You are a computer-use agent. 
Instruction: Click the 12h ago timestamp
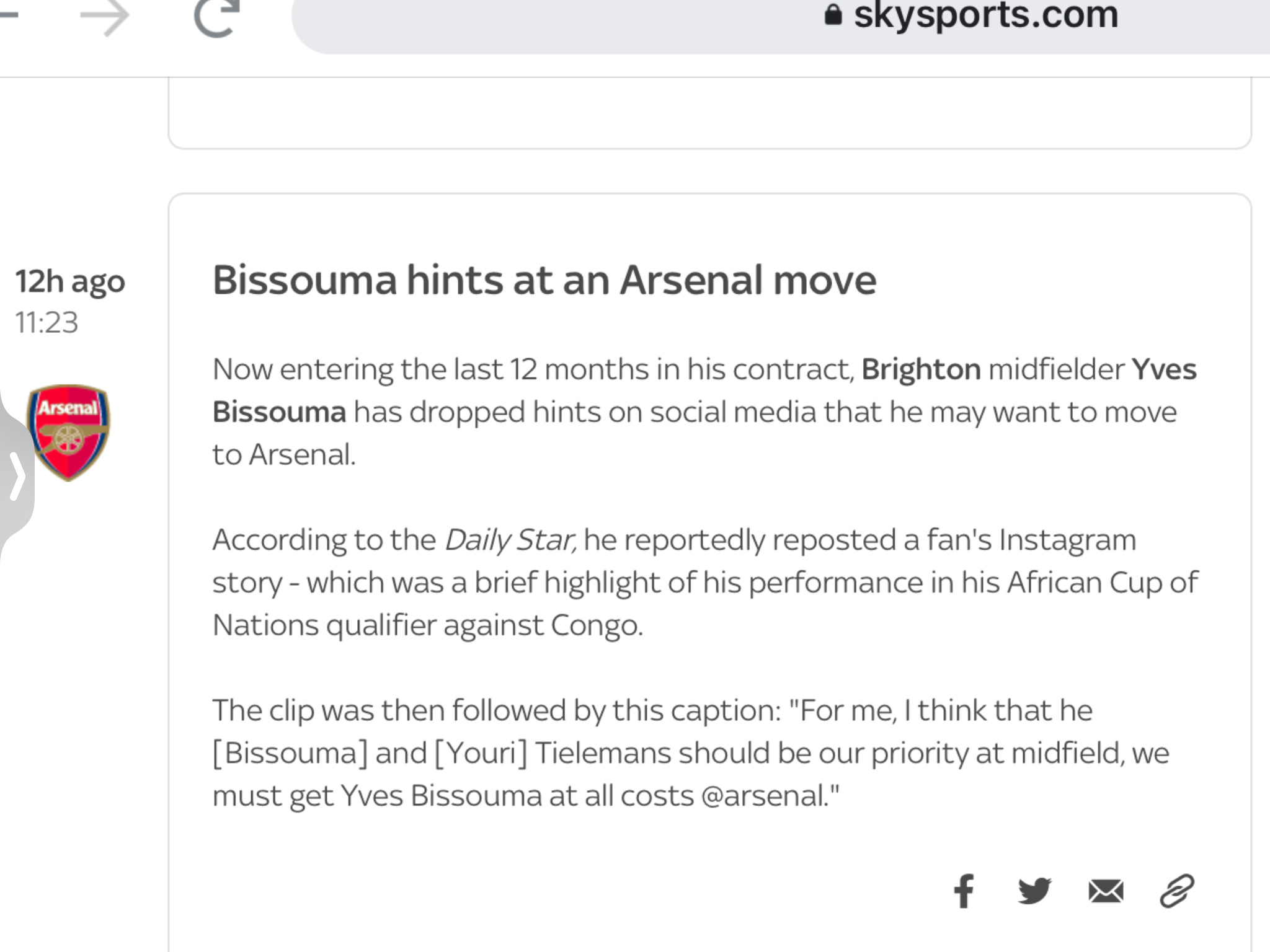[x=70, y=282]
